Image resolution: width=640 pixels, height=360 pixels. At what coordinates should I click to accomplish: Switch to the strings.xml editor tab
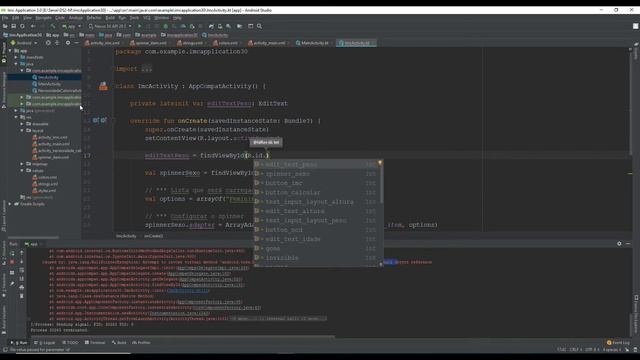click(192, 43)
